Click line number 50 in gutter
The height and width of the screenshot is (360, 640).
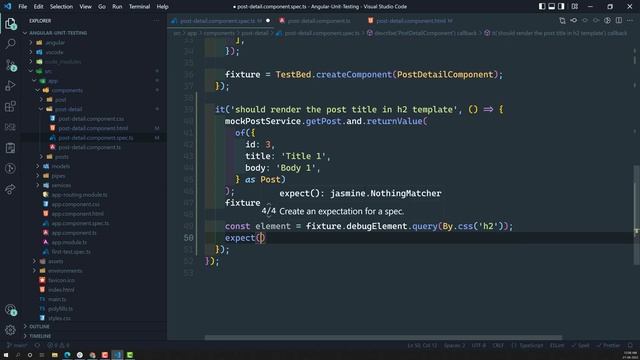(188, 238)
